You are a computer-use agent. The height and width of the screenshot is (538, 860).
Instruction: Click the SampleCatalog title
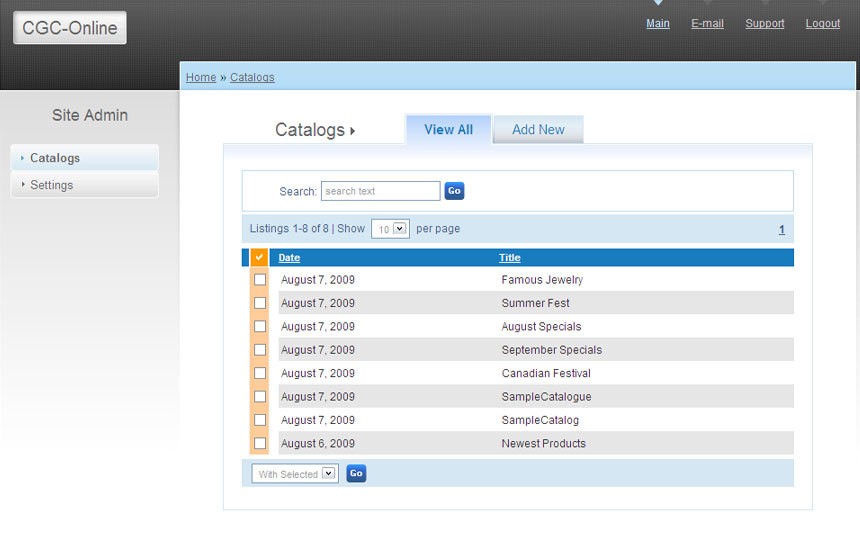[540, 420]
